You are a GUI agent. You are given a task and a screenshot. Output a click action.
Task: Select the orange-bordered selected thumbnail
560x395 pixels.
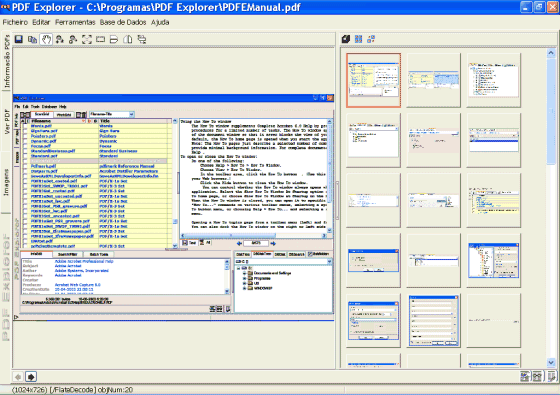point(373,80)
